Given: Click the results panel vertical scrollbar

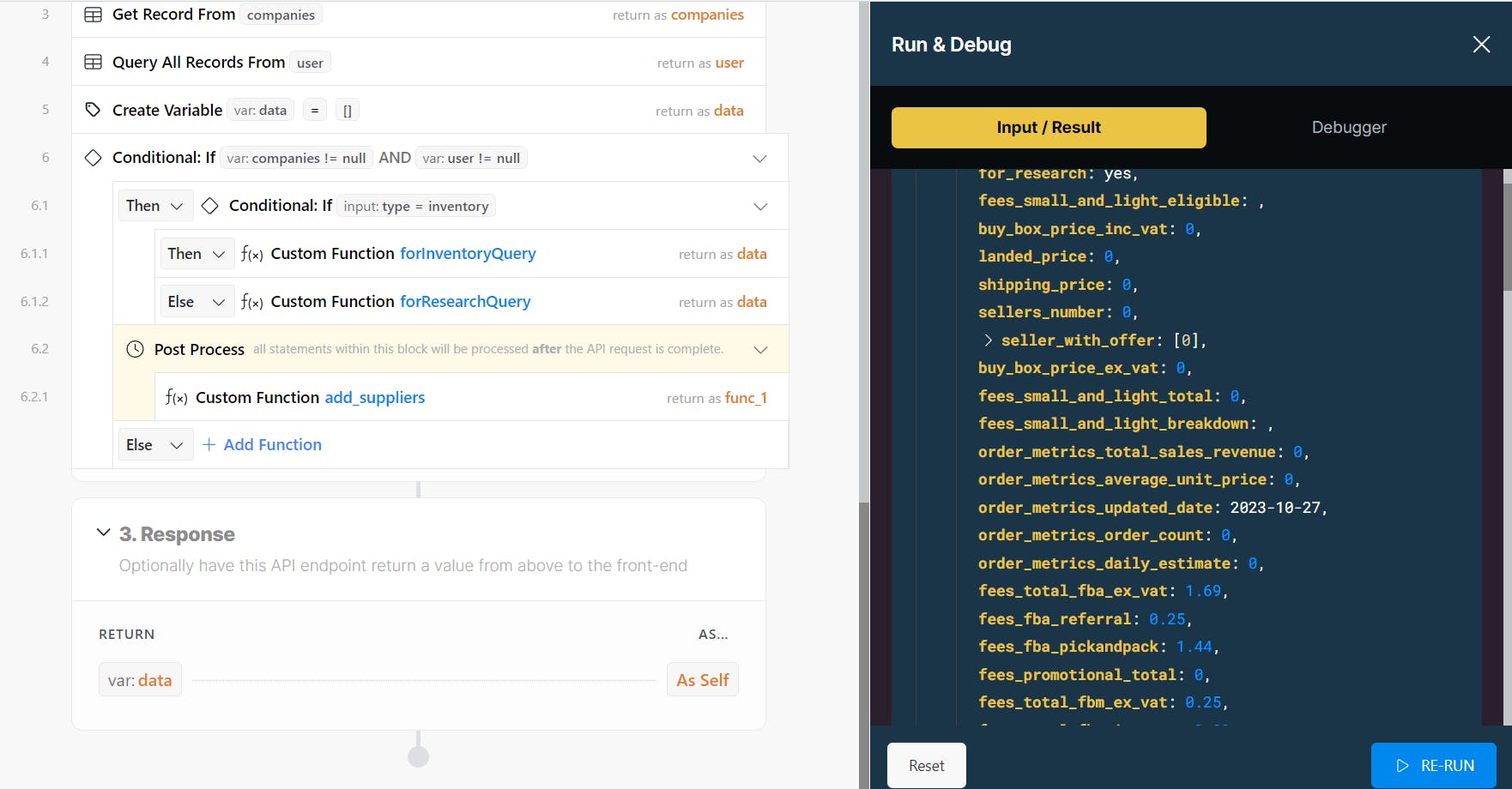Looking at the screenshot, I should tap(1507, 236).
